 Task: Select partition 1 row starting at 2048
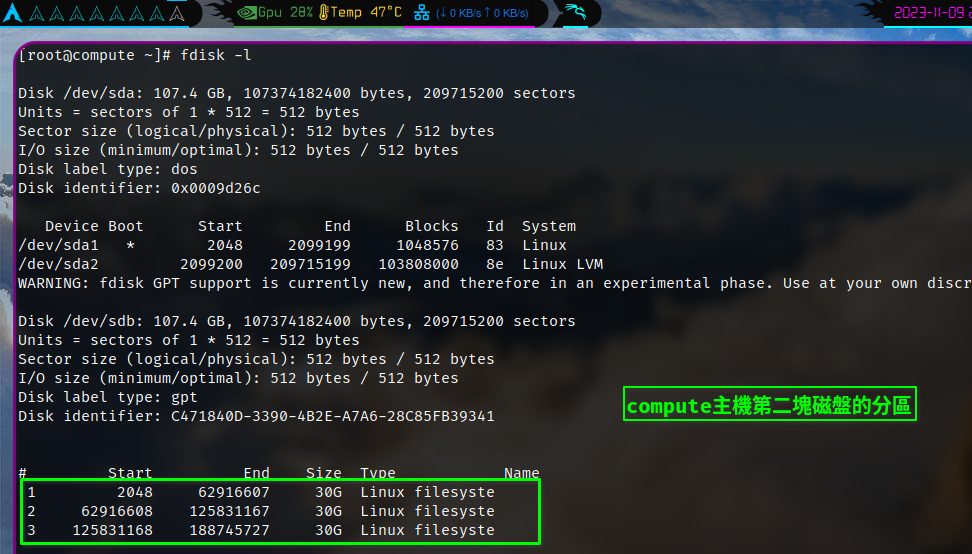click(260, 492)
